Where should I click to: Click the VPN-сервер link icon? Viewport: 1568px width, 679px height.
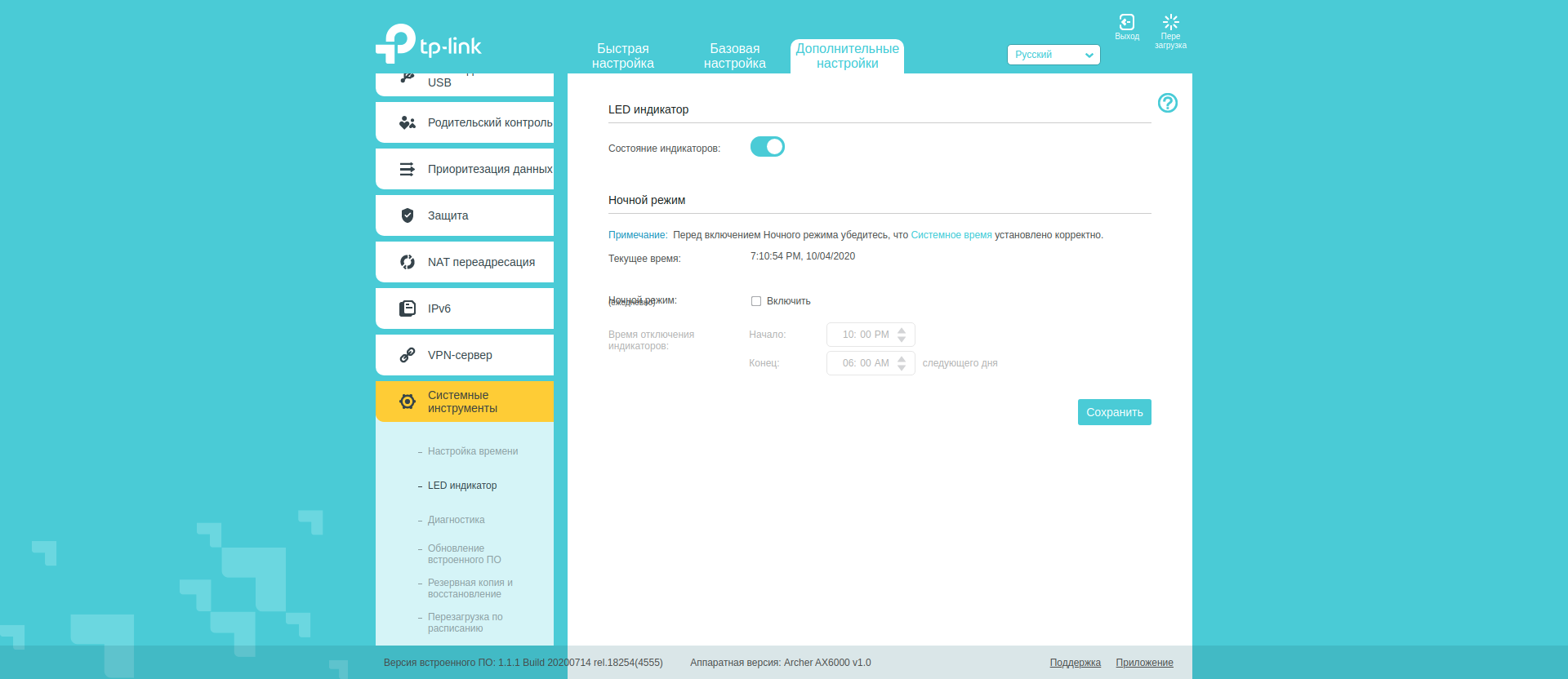[x=407, y=355]
